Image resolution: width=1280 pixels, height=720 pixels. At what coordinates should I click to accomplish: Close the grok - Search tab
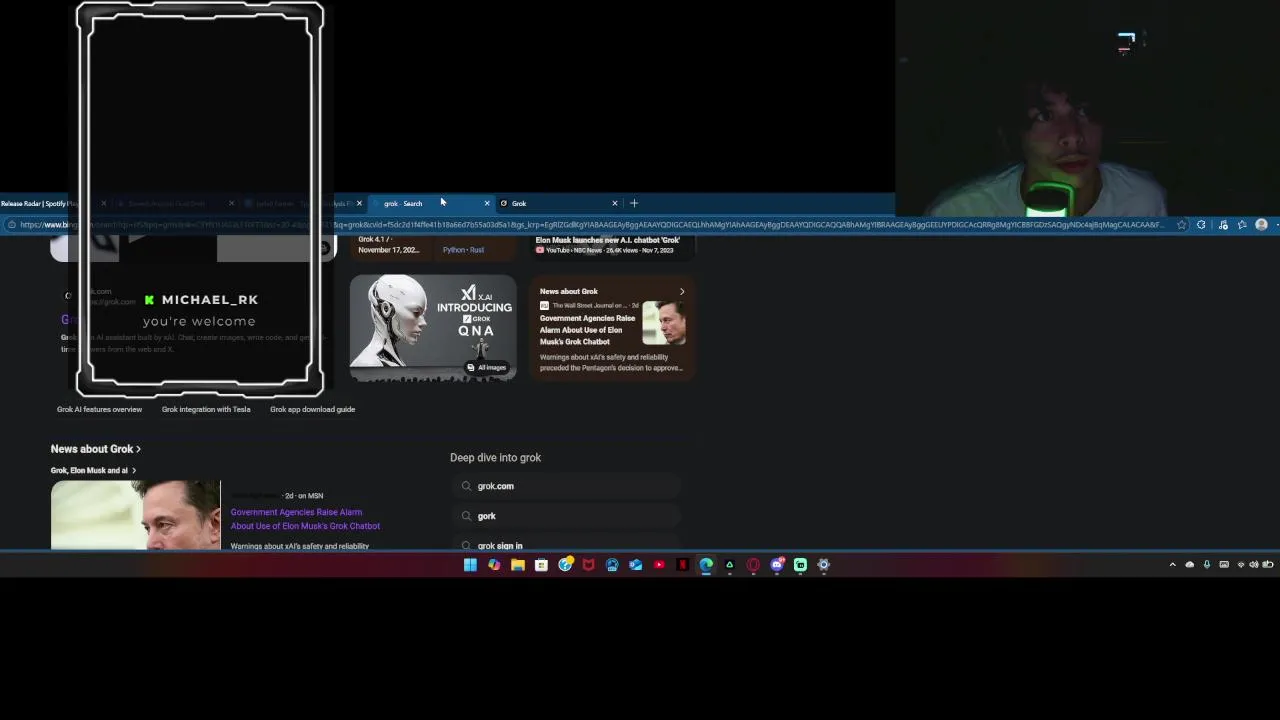[487, 203]
